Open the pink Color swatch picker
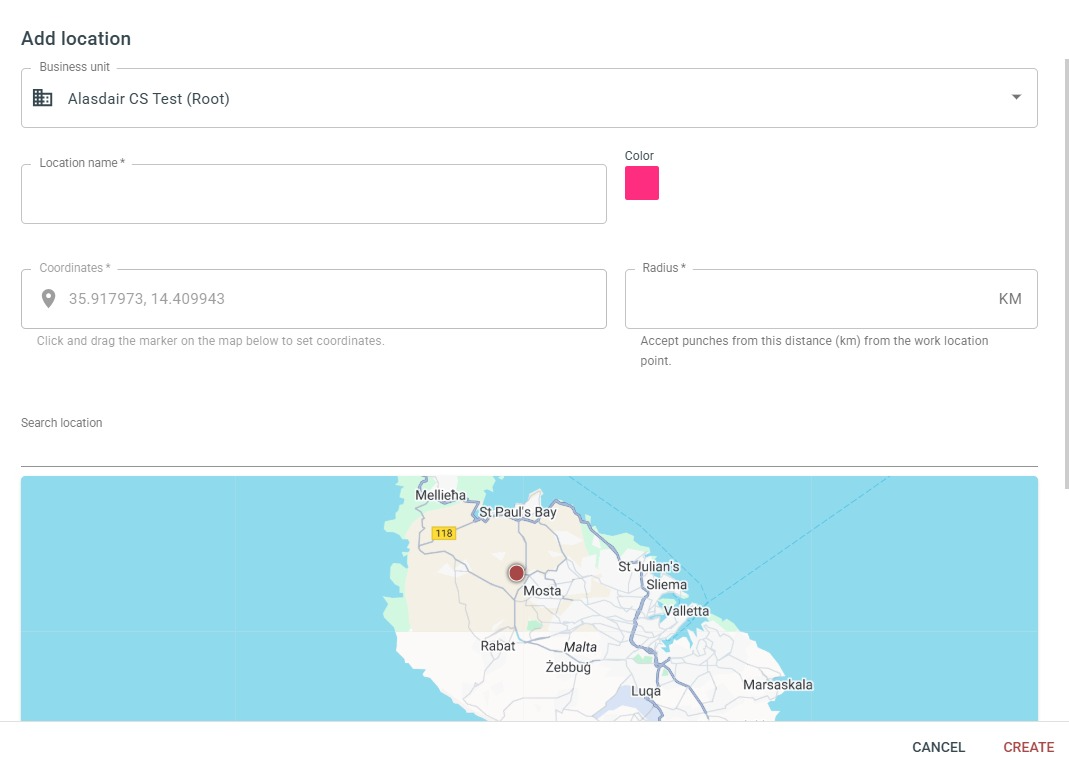 tap(642, 183)
